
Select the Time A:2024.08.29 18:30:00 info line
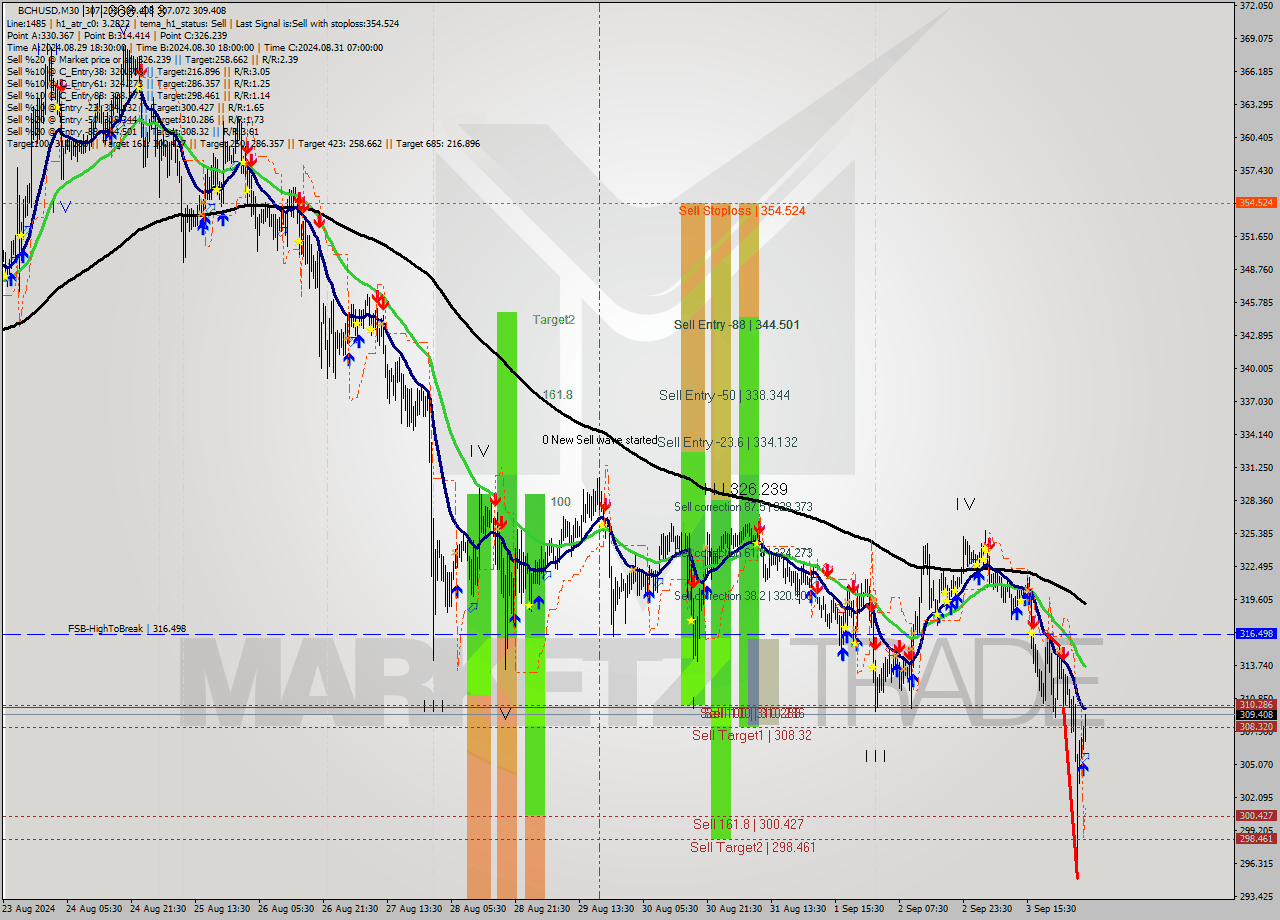pyautogui.click(x=66, y=47)
